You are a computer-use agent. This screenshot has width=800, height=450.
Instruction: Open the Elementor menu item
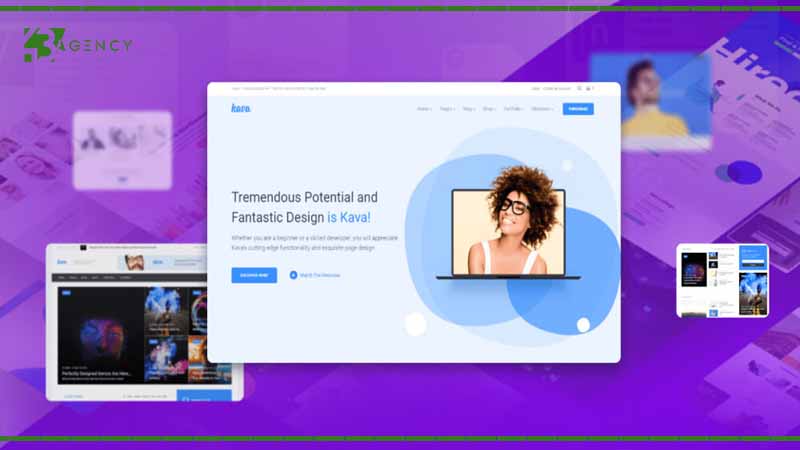click(x=542, y=108)
